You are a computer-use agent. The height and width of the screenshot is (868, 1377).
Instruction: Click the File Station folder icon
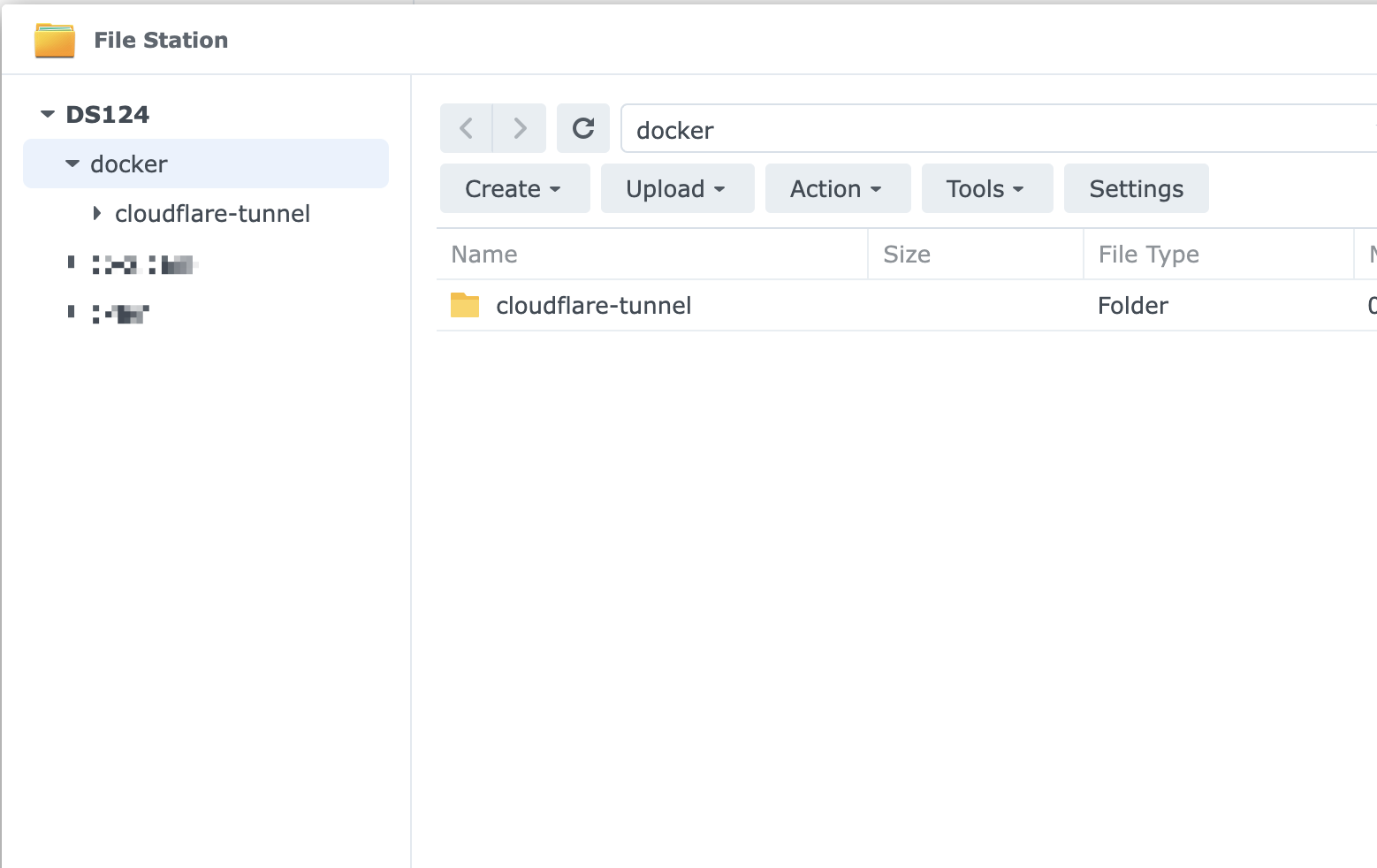(x=55, y=40)
